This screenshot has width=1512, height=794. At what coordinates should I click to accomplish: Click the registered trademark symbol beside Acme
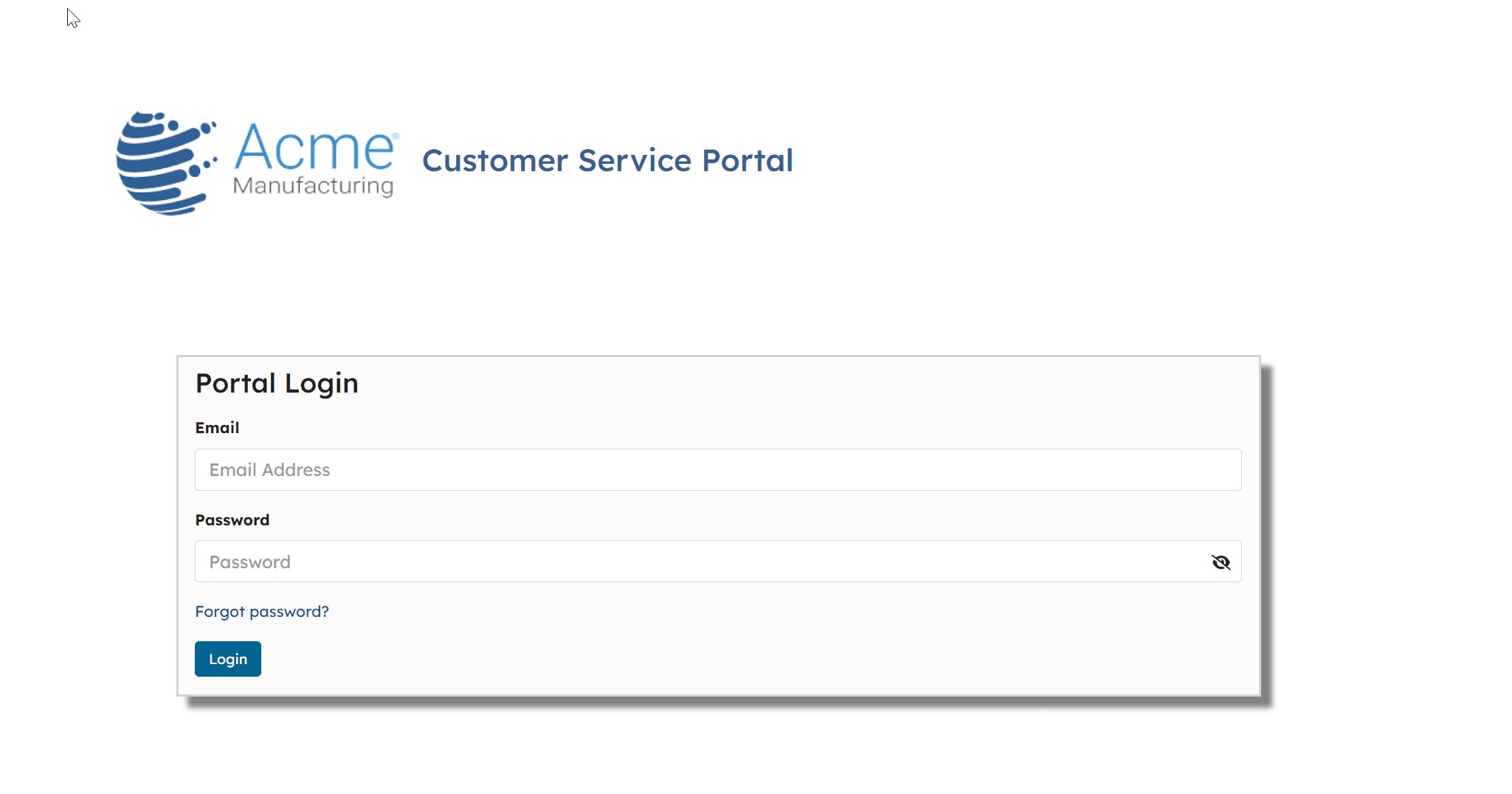coord(396,137)
